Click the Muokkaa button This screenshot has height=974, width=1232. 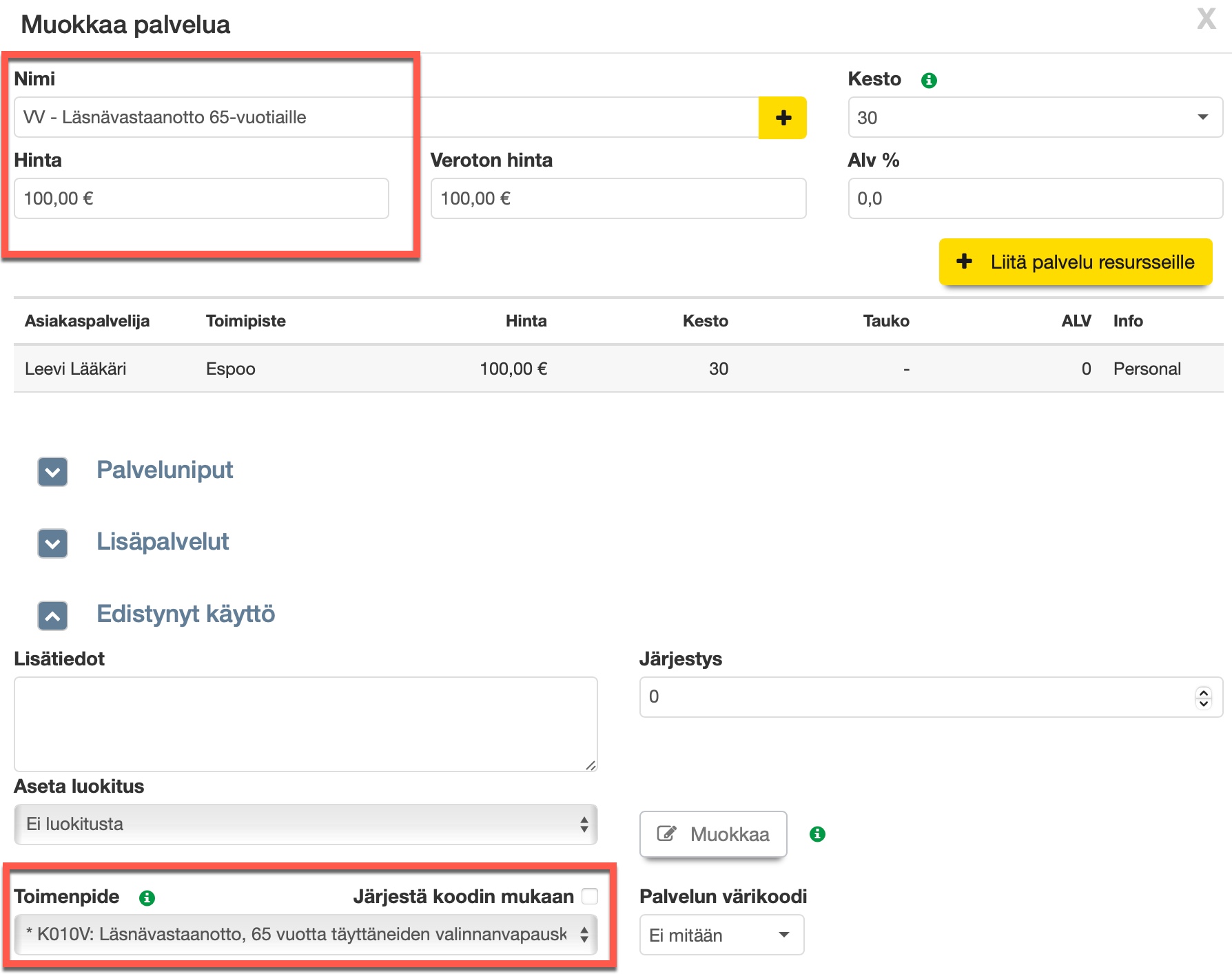tap(713, 834)
